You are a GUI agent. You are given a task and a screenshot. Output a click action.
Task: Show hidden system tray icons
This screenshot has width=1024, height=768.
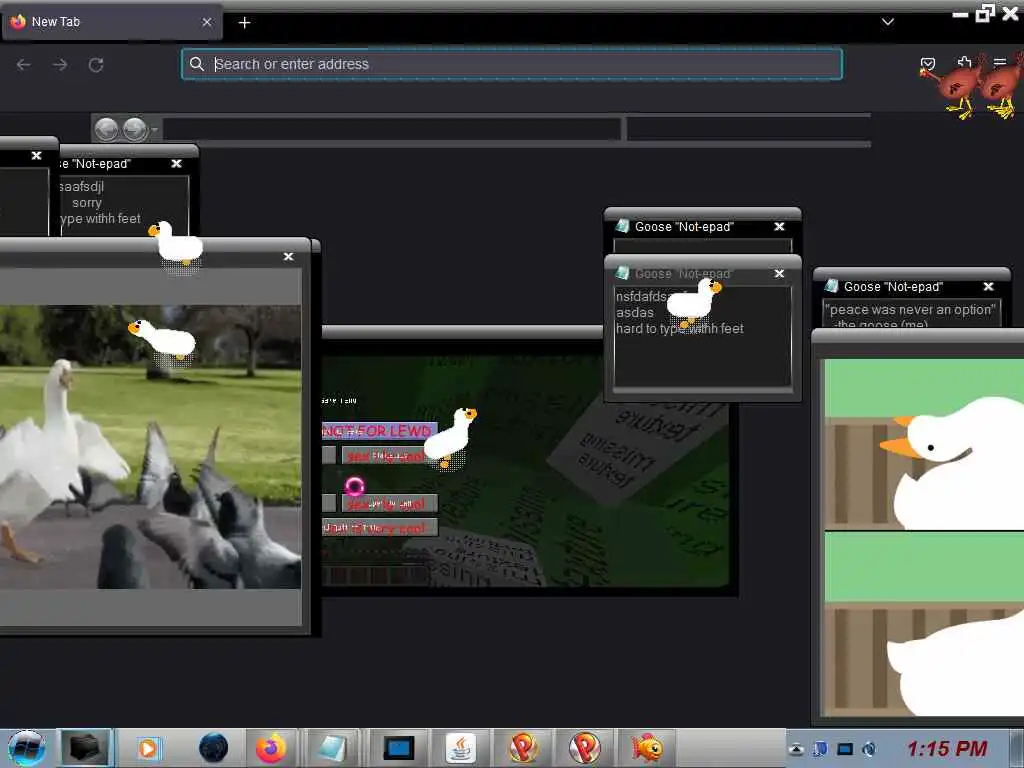click(x=796, y=749)
